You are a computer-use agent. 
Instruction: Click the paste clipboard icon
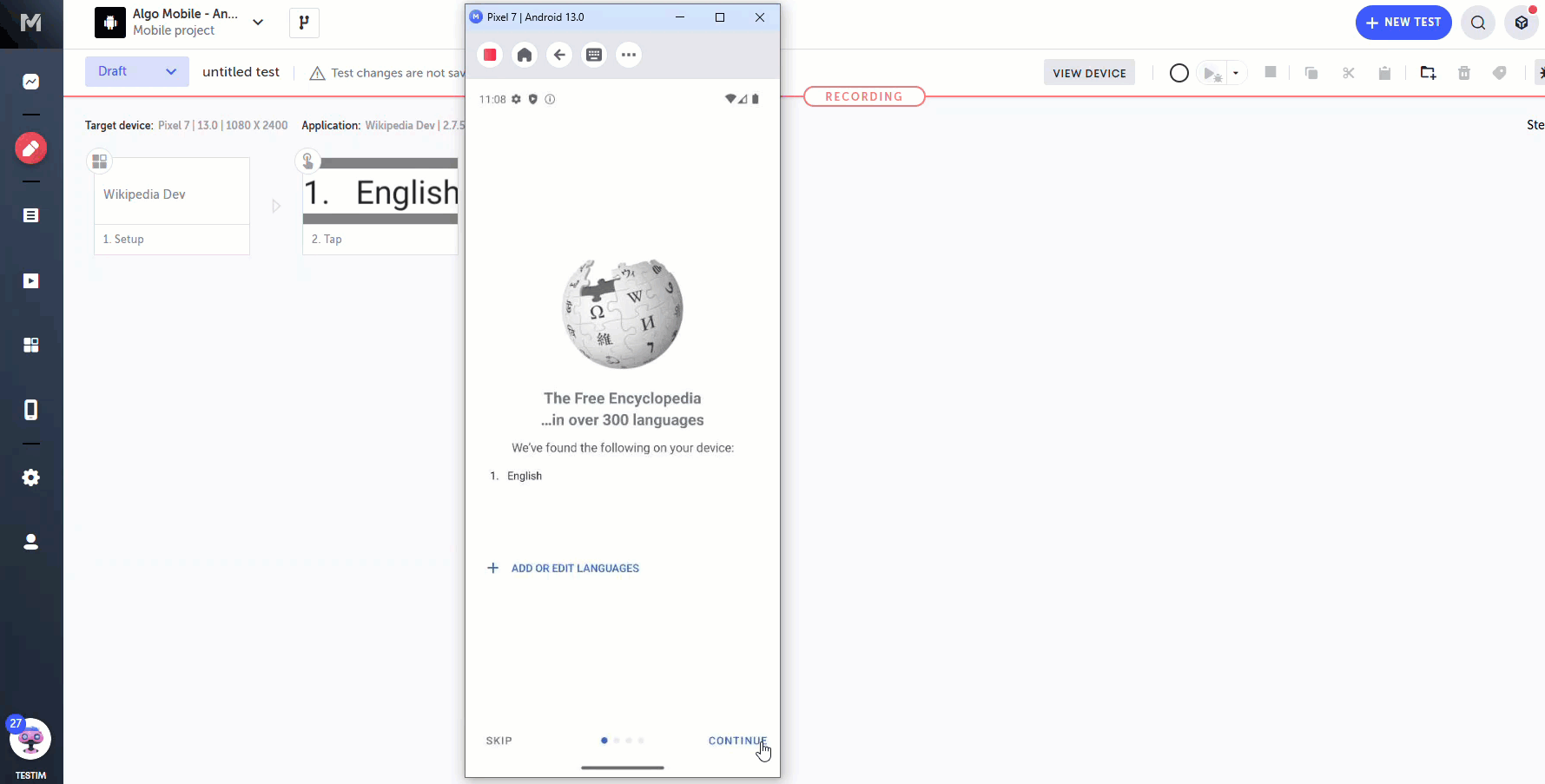tap(1385, 73)
